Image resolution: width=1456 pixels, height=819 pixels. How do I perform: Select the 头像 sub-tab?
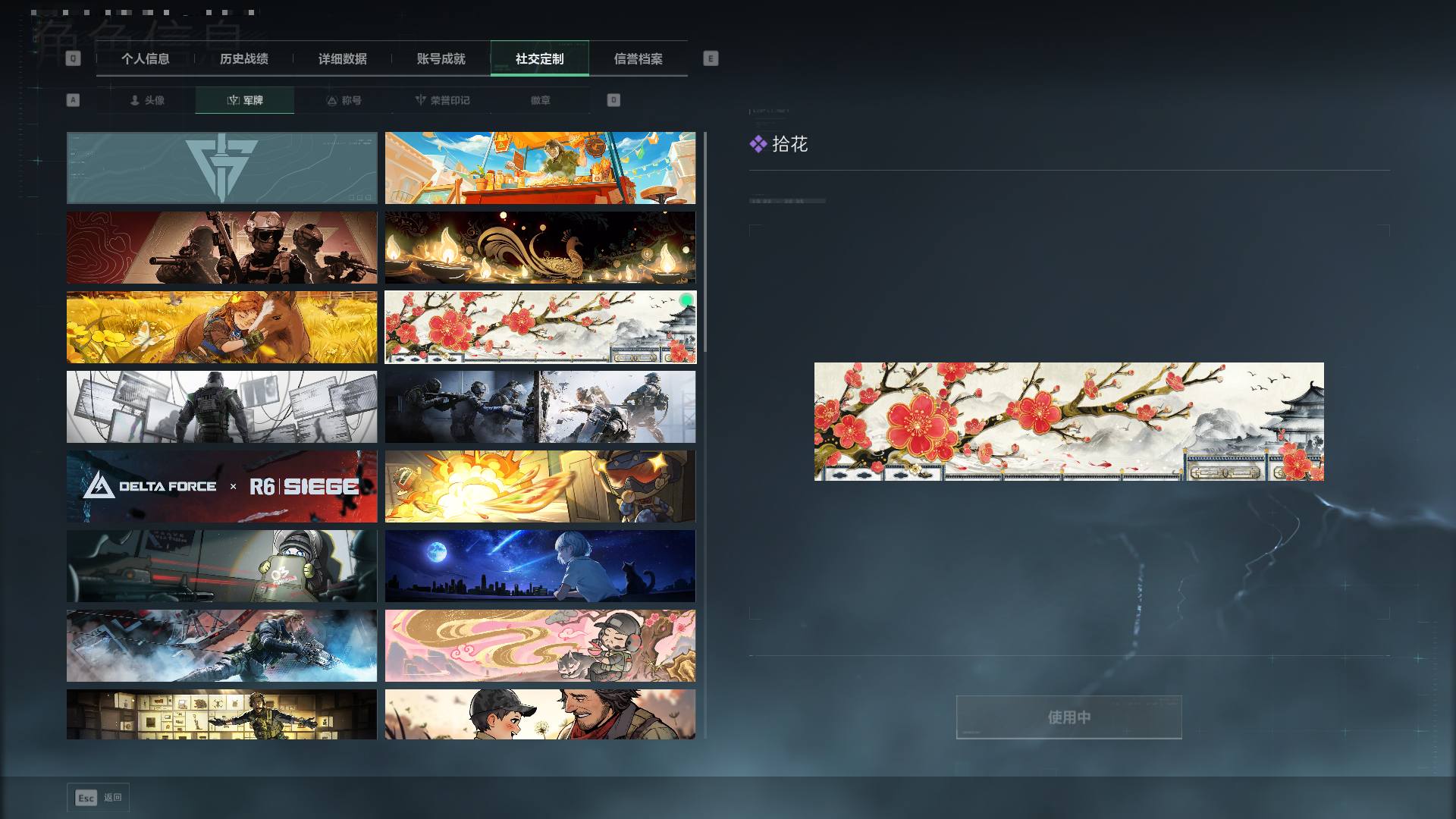146,100
